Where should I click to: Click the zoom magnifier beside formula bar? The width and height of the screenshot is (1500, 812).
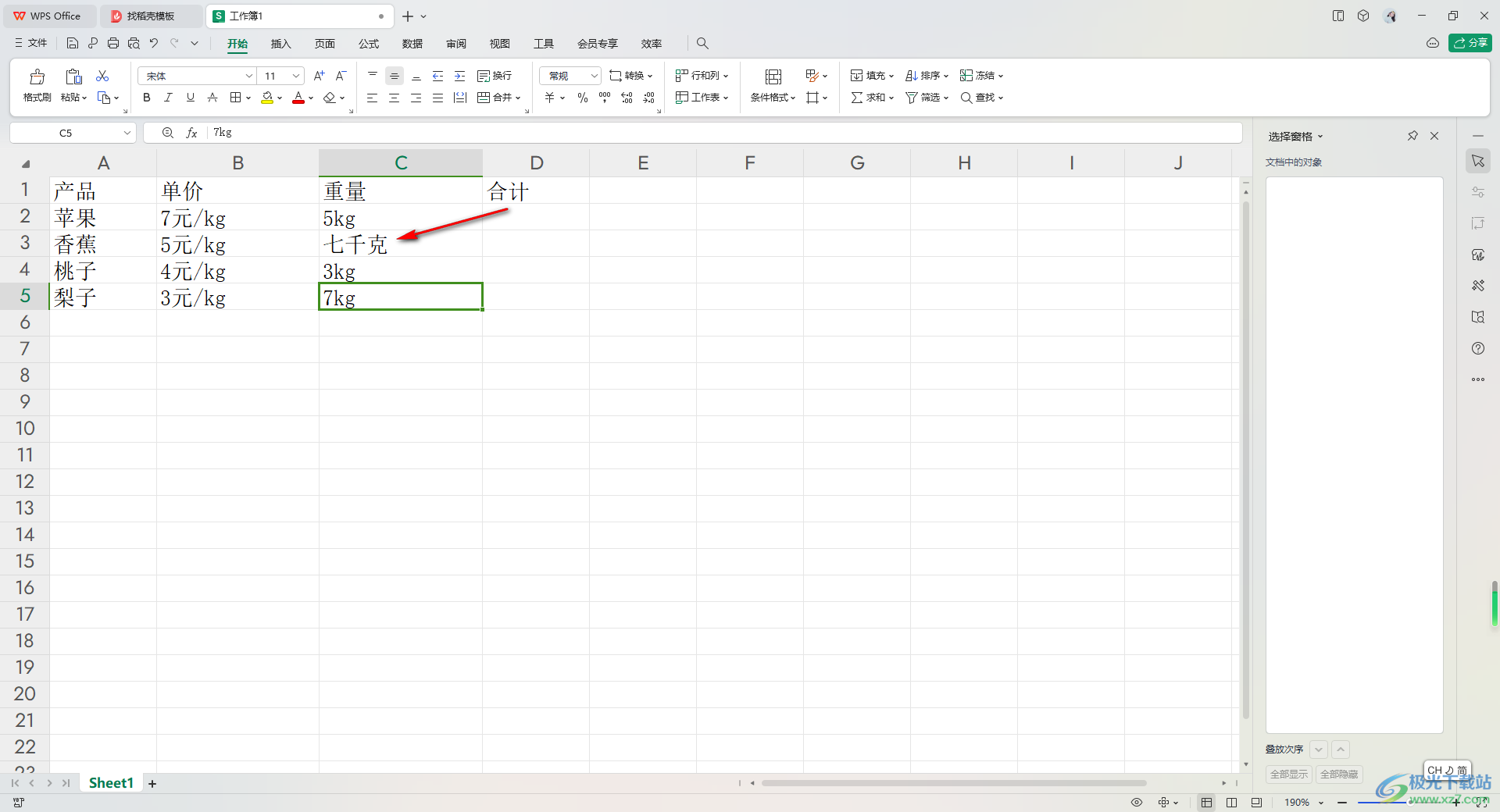[167, 133]
